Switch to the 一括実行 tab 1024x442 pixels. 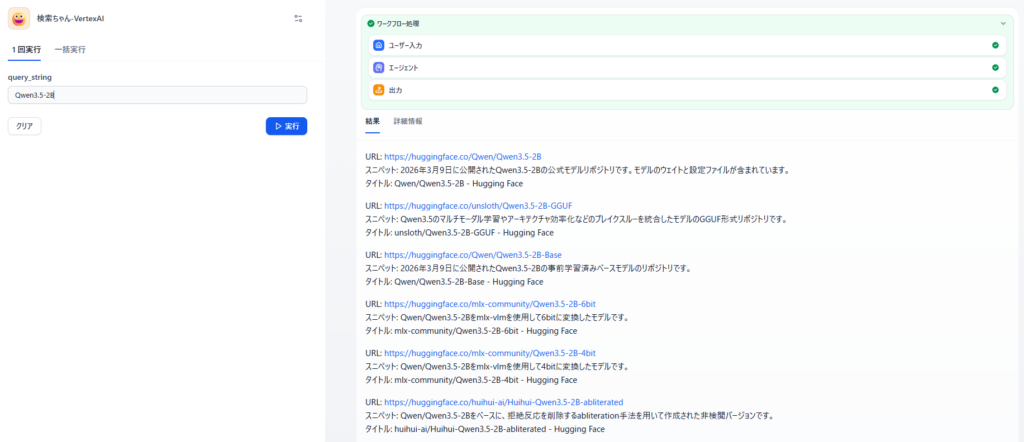70,49
